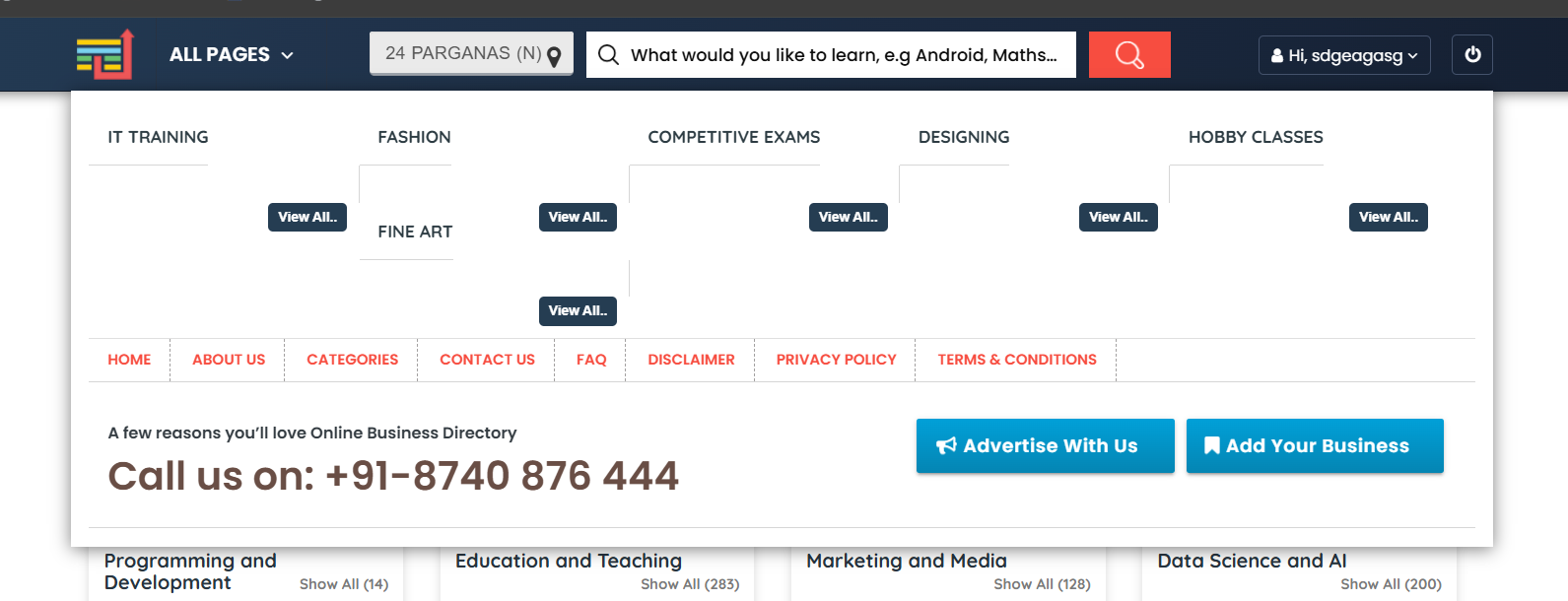Click View All under HOBBY CLASSES
Image resolution: width=1568 pixels, height=601 pixels.
tap(1388, 217)
